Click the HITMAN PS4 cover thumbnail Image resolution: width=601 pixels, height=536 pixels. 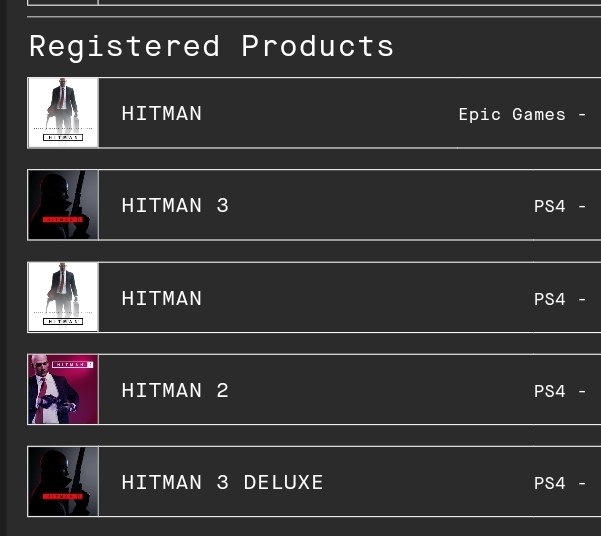63,297
